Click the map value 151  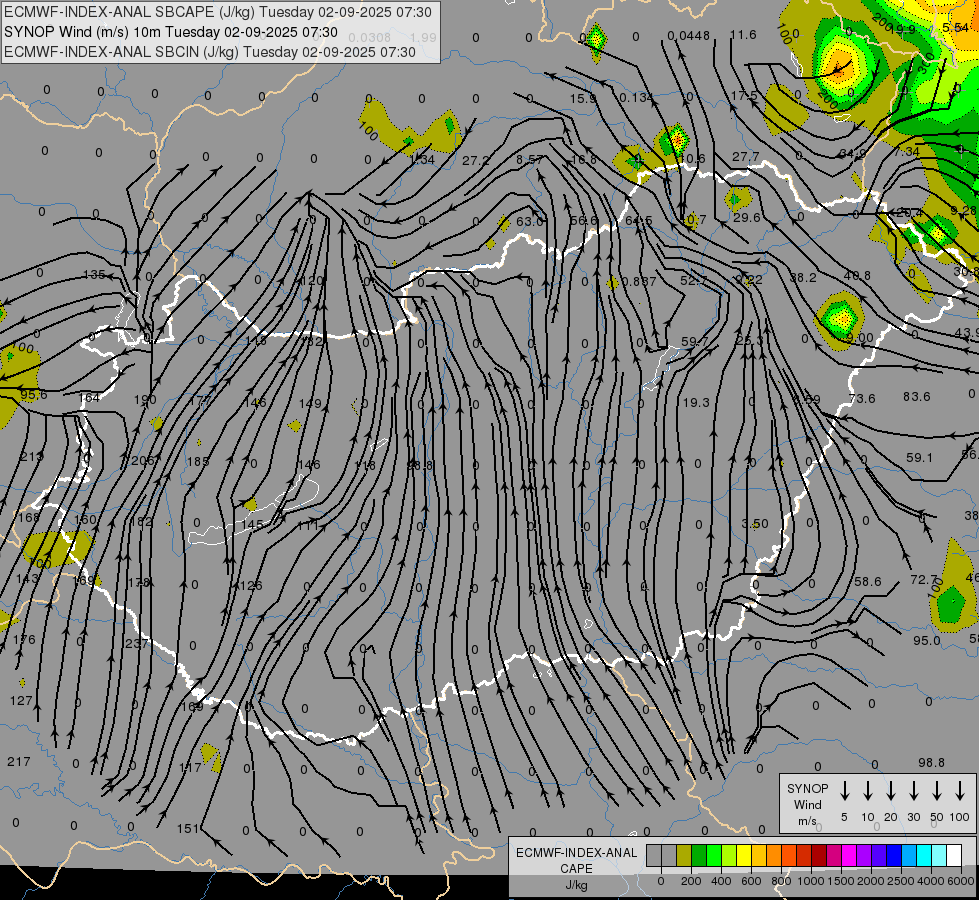[188, 828]
